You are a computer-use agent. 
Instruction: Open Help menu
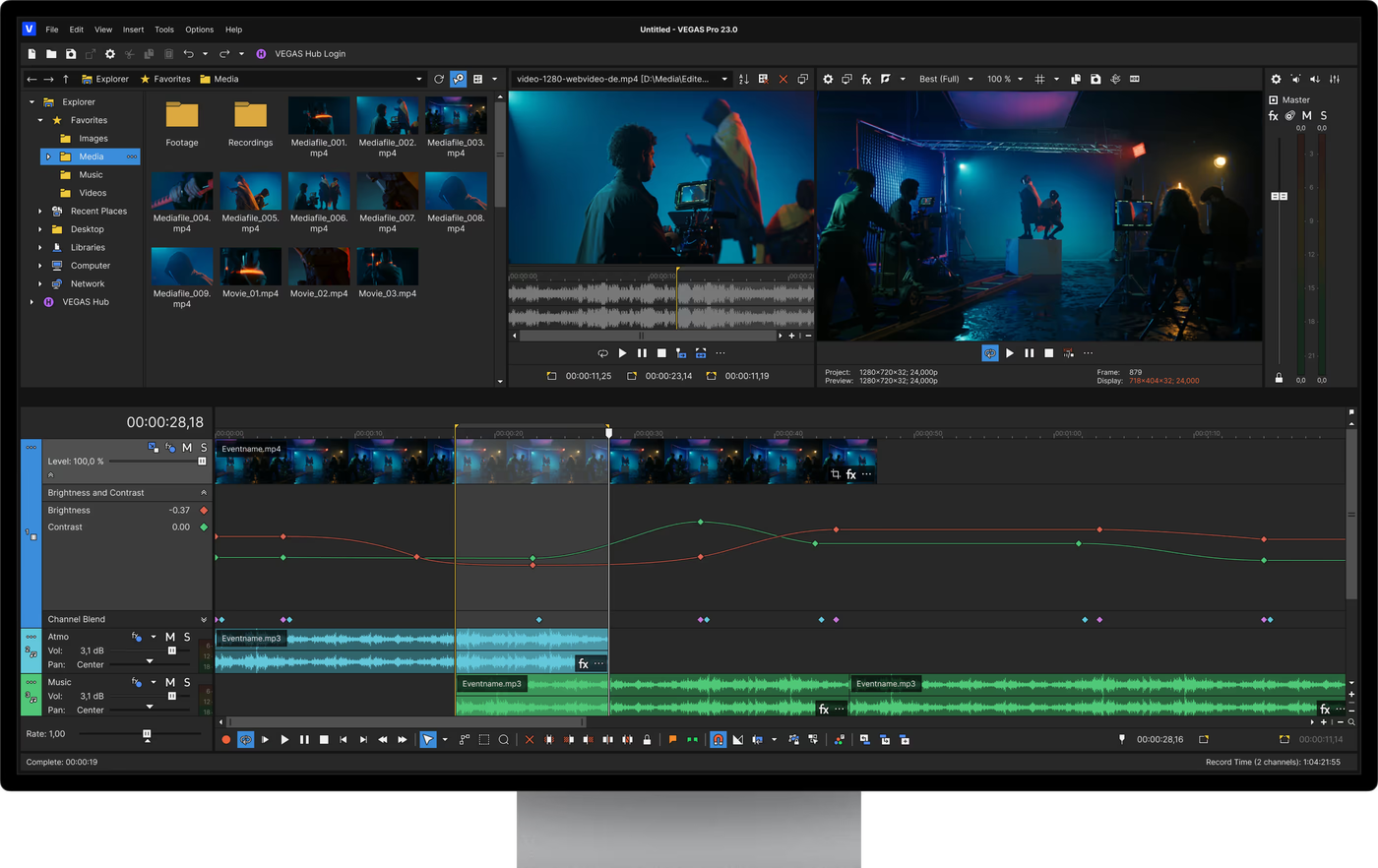tap(233, 30)
